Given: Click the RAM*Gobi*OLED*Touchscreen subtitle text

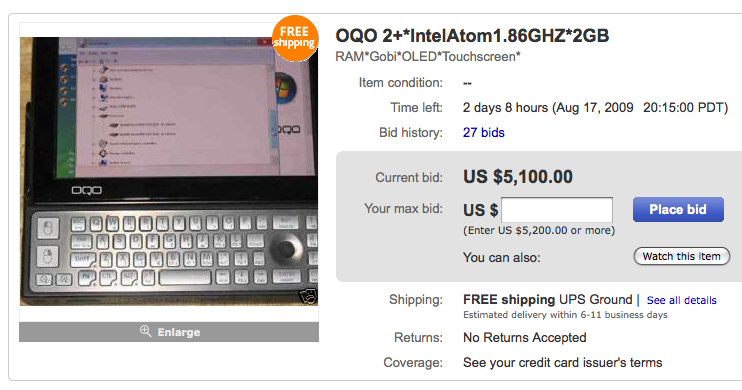Looking at the screenshot, I should coord(428,57).
